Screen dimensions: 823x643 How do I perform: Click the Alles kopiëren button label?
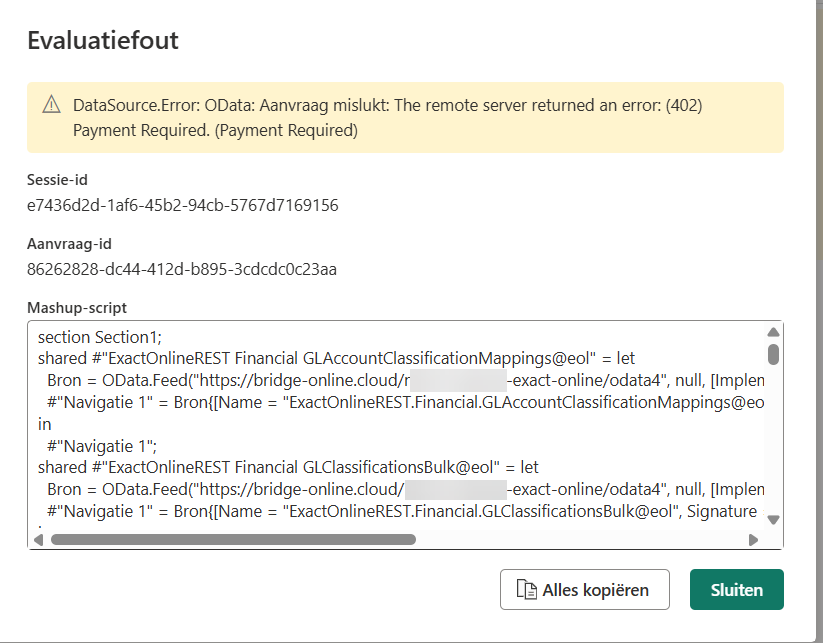(x=595, y=590)
